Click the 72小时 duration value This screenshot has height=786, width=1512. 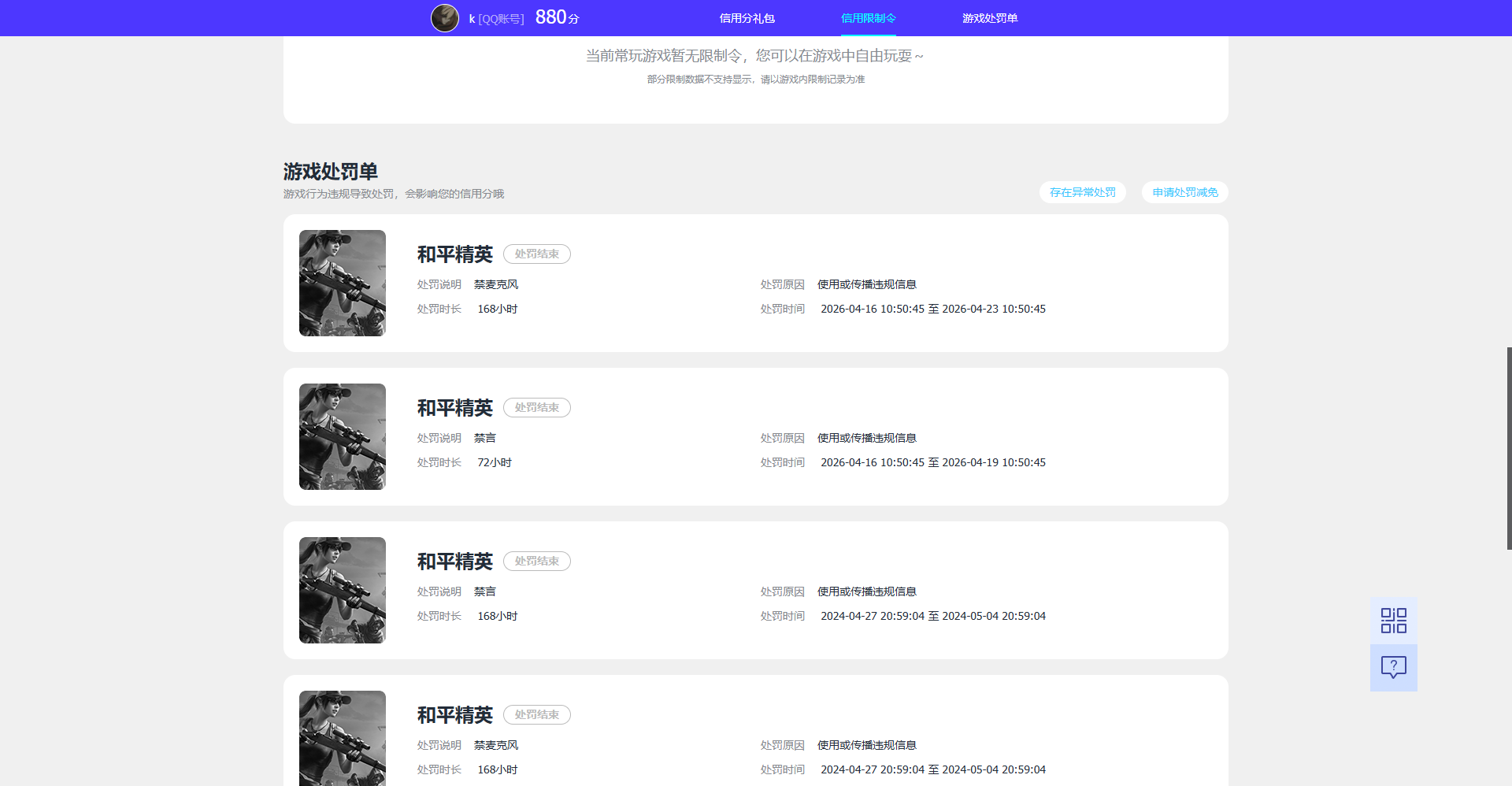(495, 462)
